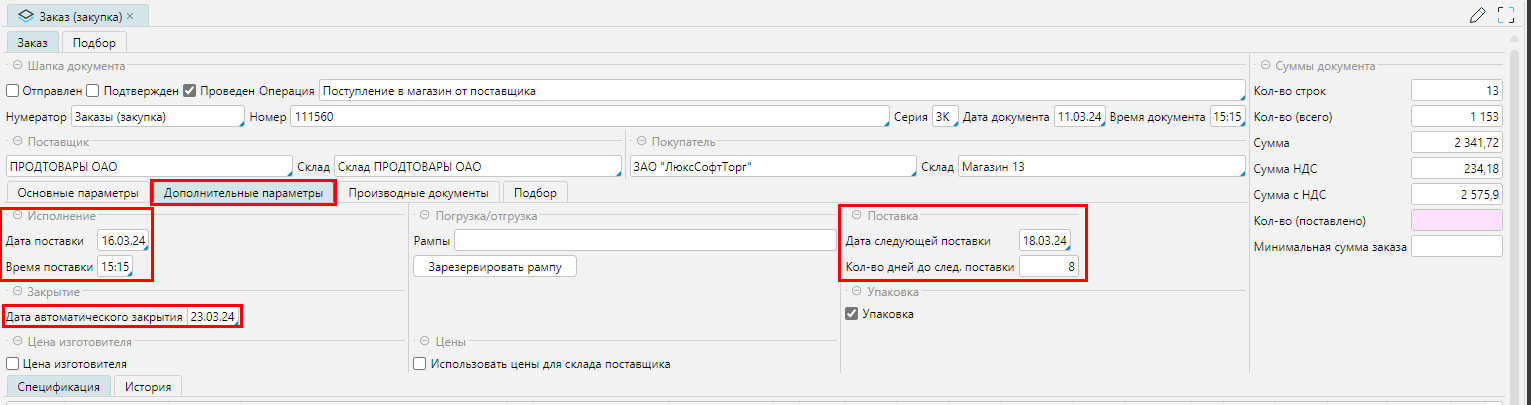1531x405 pixels.
Task: Click the Дата автоматического закрытия date field
Action: click(213, 317)
